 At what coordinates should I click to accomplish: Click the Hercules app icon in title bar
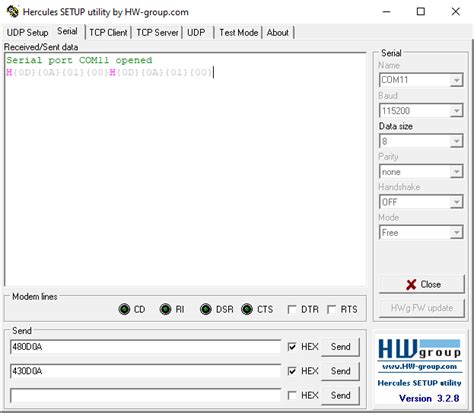pos(13,12)
